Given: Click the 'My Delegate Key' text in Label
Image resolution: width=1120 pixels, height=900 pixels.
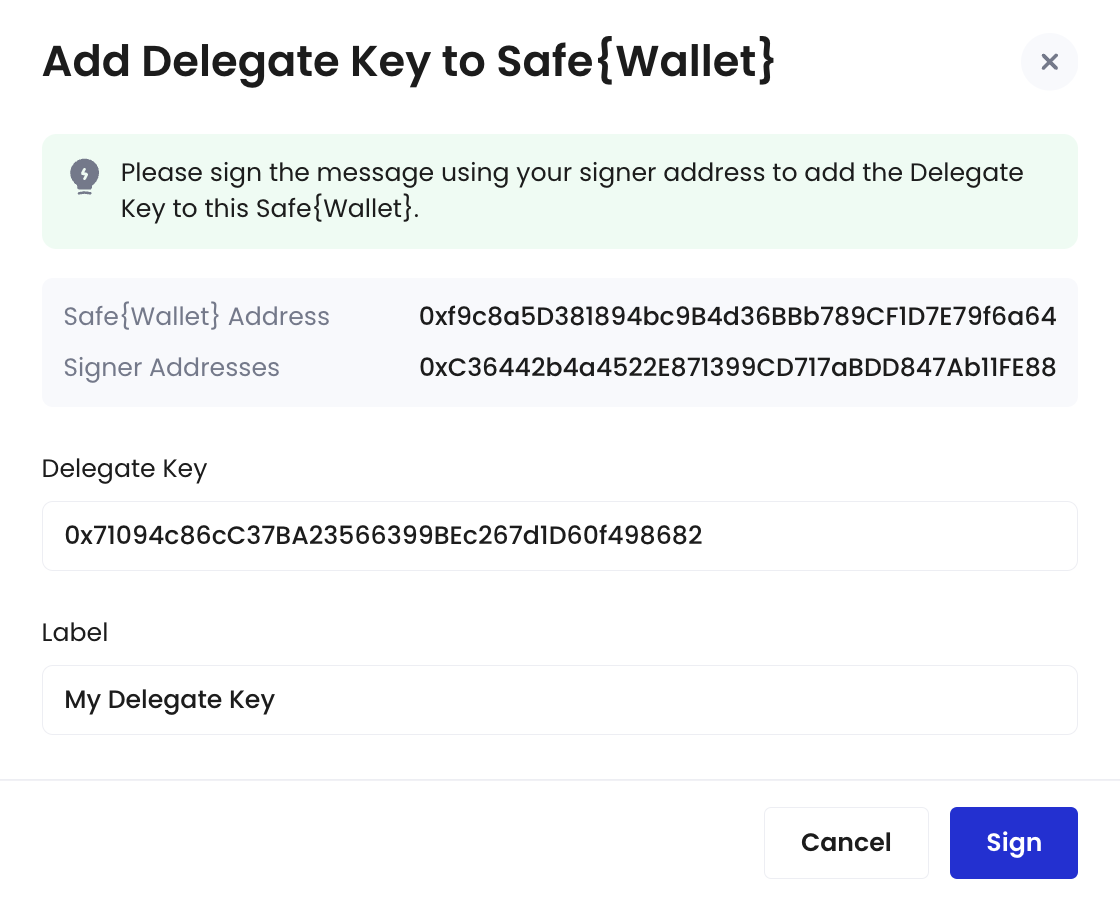Looking at the screenshot, I should (x=169, y=700).
